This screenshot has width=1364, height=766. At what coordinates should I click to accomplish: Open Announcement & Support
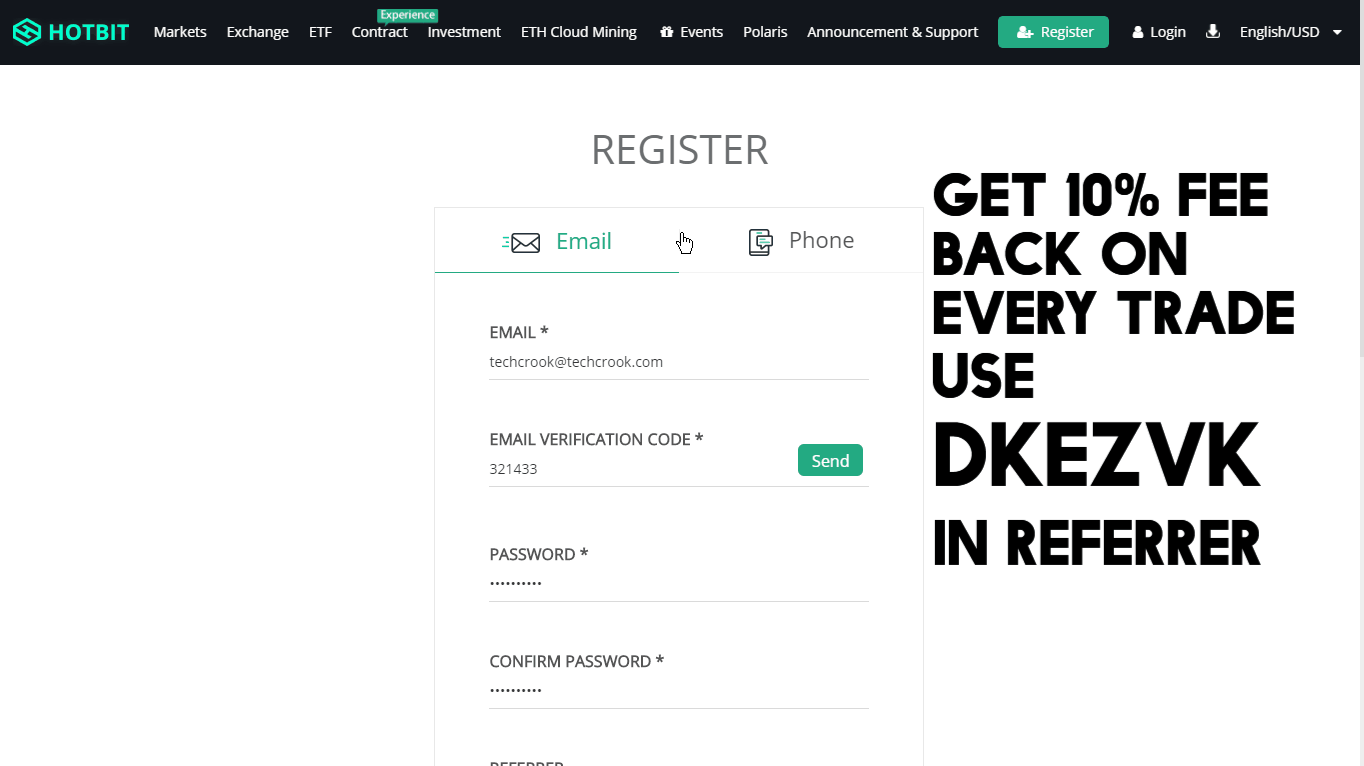point(893,32)
